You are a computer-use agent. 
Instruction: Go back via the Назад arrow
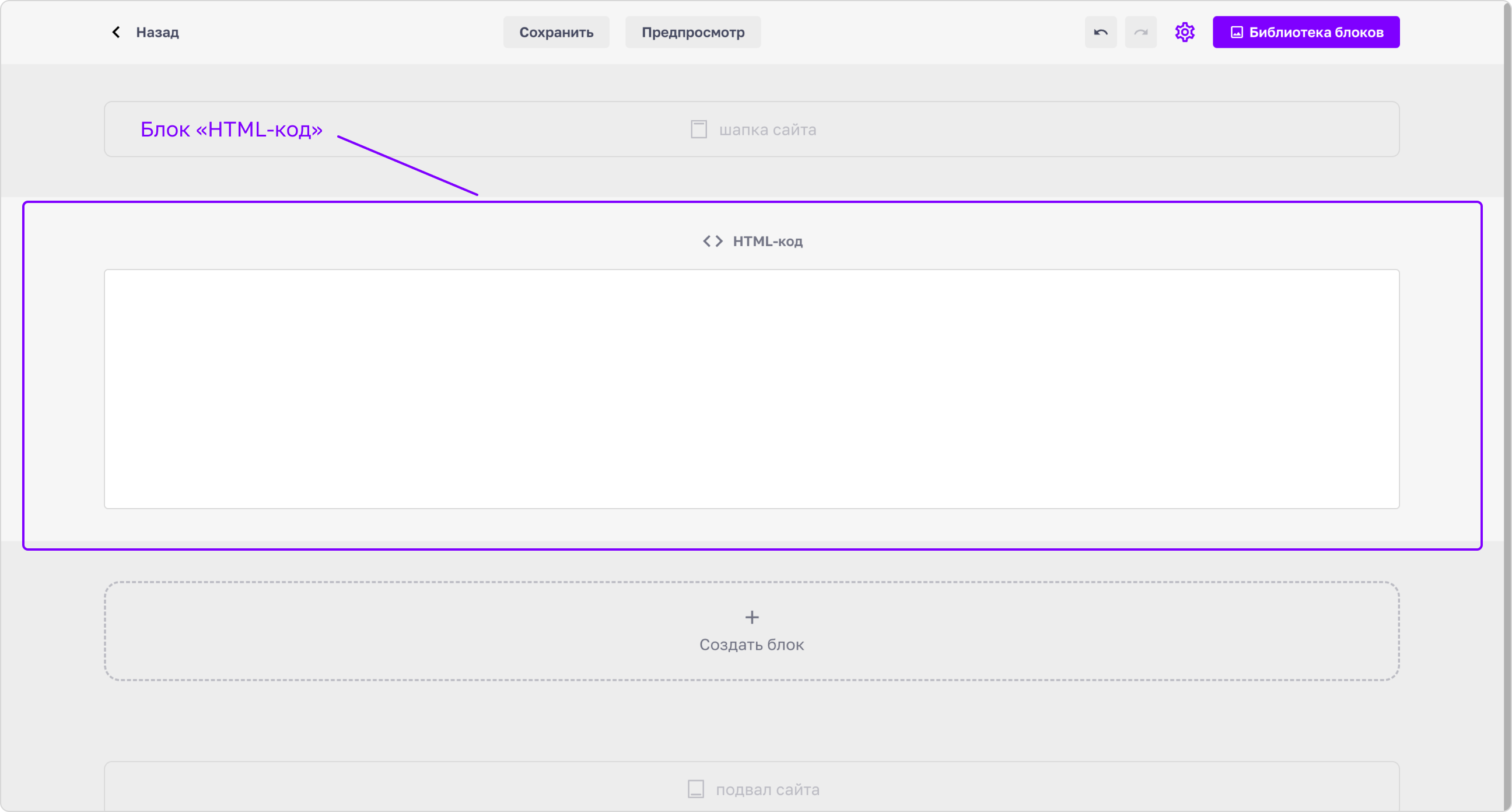116,32
